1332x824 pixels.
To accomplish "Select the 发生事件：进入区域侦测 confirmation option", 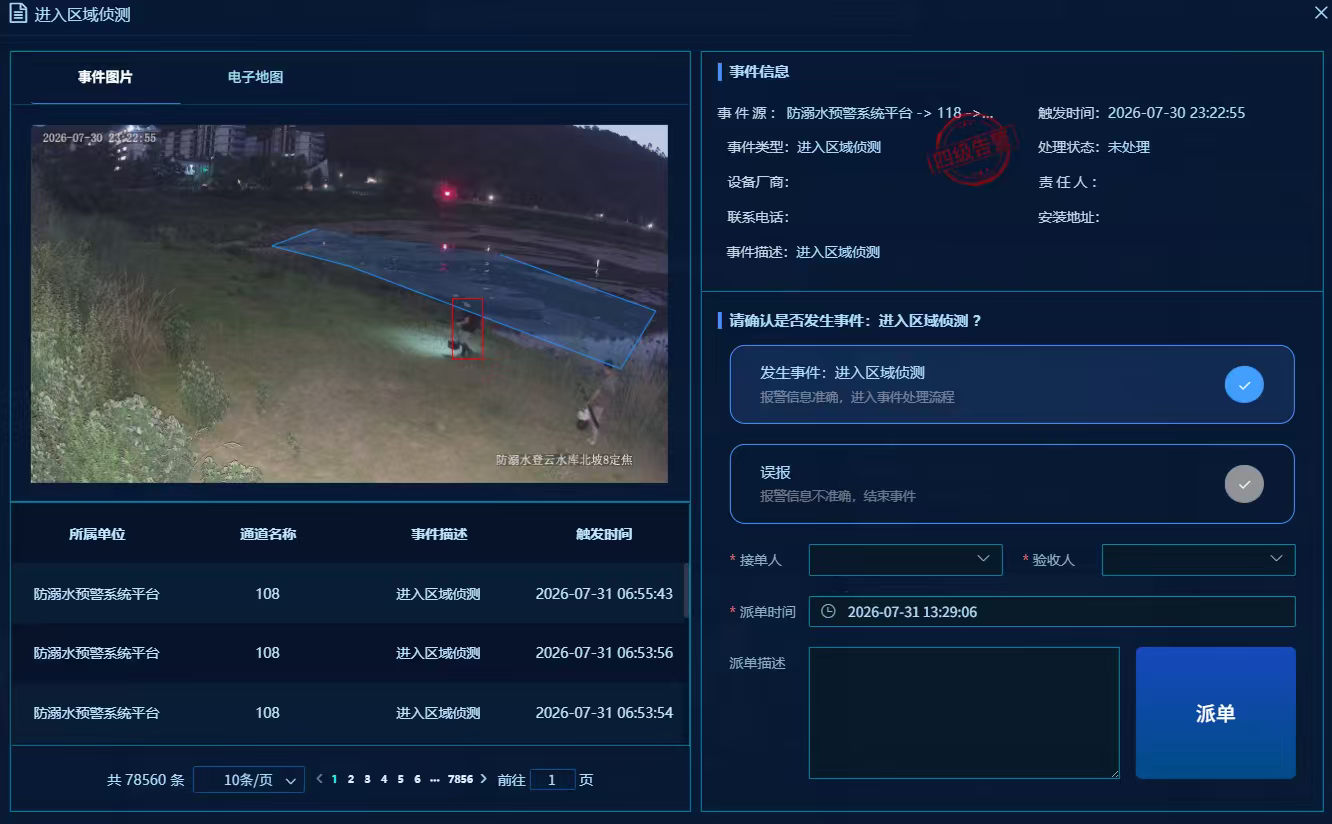I will click(x=1012, y=385).
